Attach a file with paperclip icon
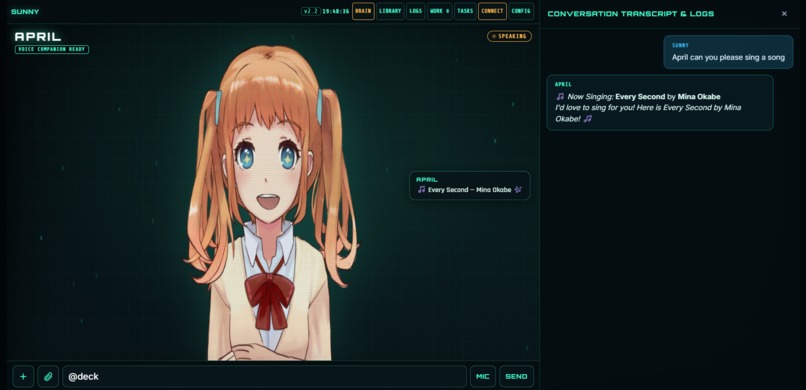This screenshot has width=806, height=390. tap(48, 377)
